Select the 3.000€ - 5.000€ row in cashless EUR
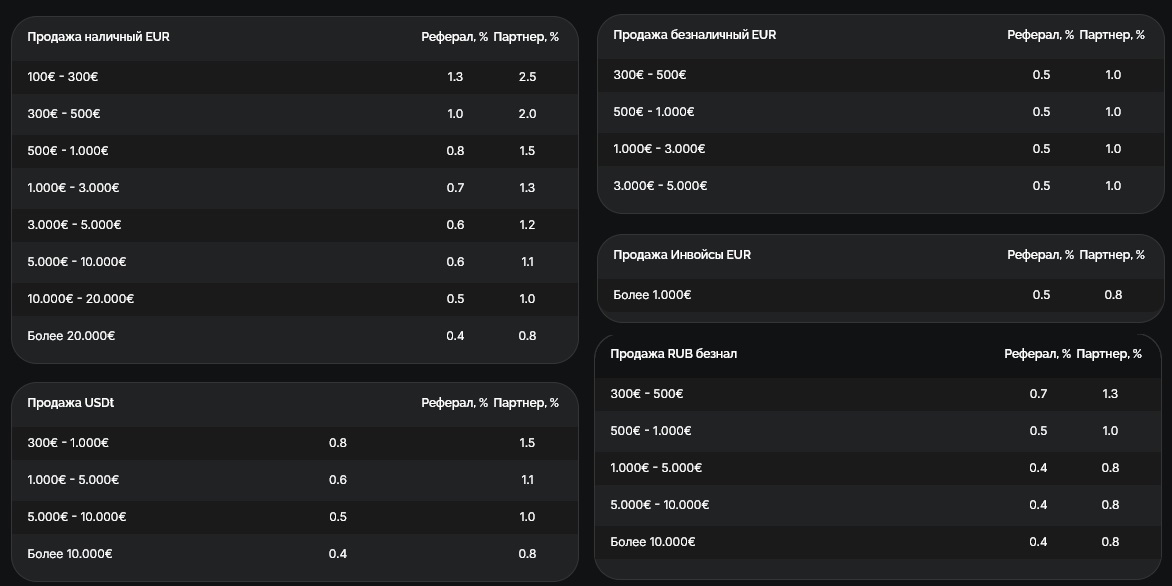The width and height of the screenshot is (1172, 586). click(x=880, y=185)
